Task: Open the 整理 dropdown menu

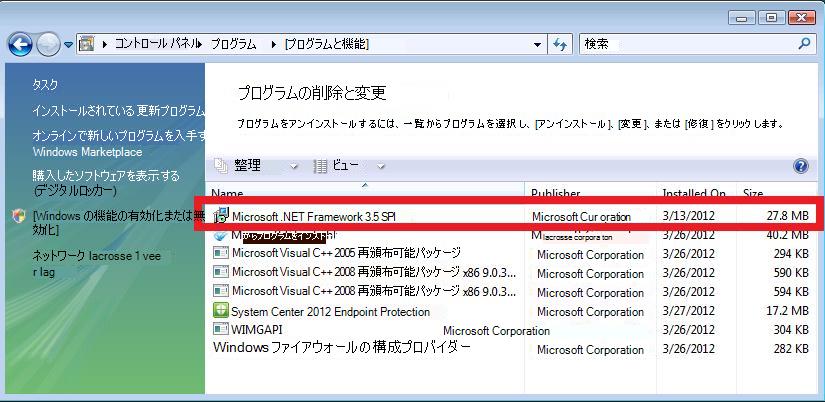Action: point(294,166)
